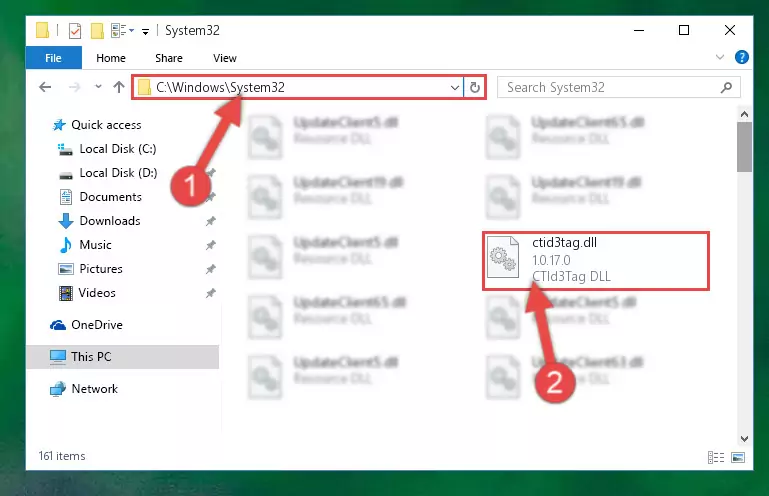Click the address bar path C:\Windows\System32

point(220,87)
